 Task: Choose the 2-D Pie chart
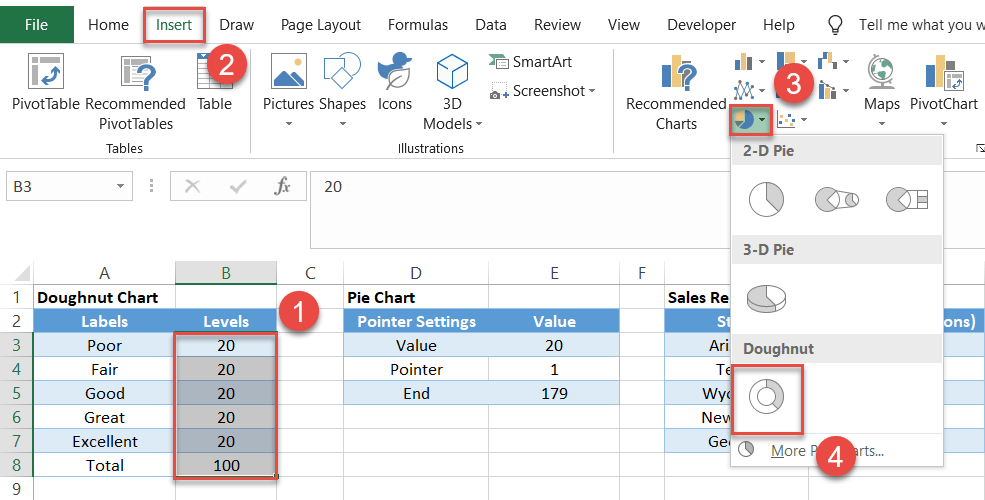[x=766, y=200]
